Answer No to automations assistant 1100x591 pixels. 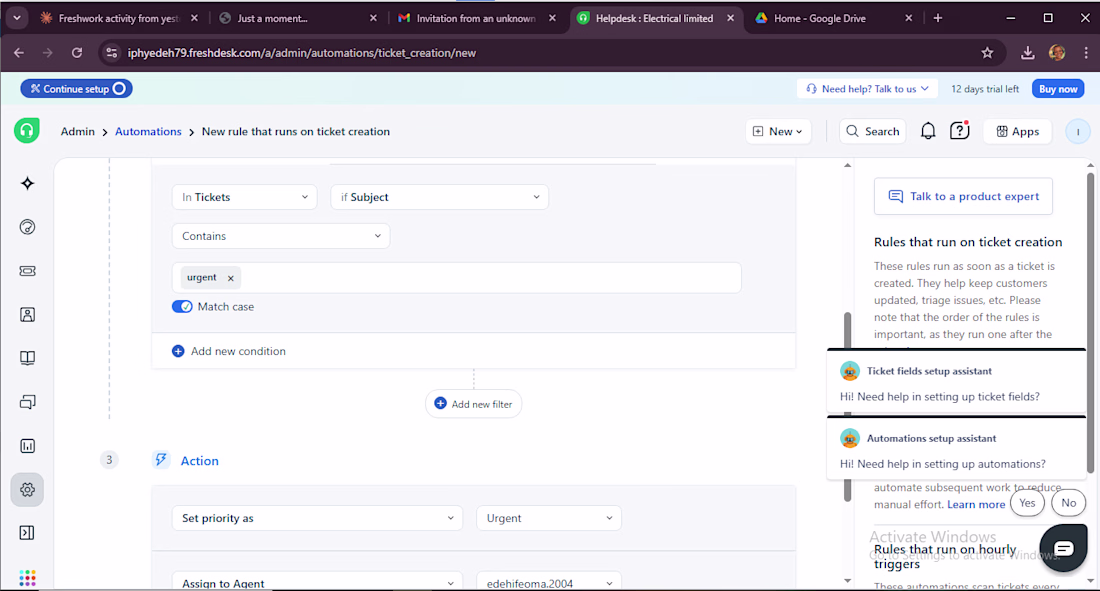coord(1068,503)
